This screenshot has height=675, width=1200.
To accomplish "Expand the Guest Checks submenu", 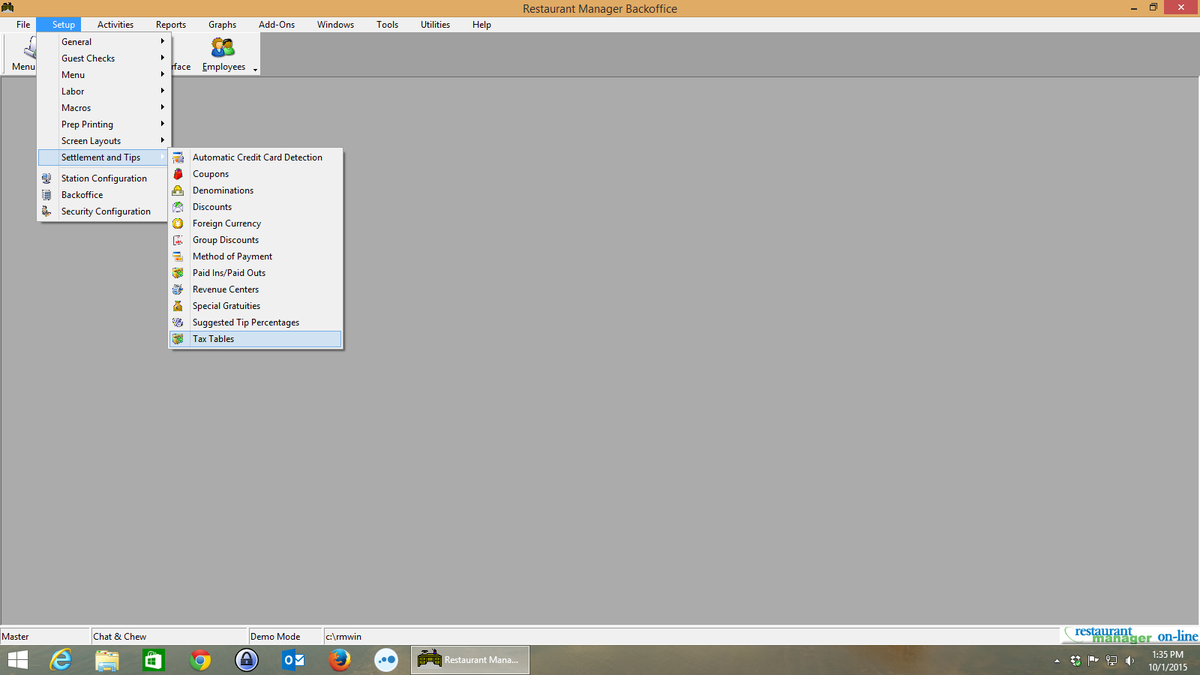I will point(104,58).
